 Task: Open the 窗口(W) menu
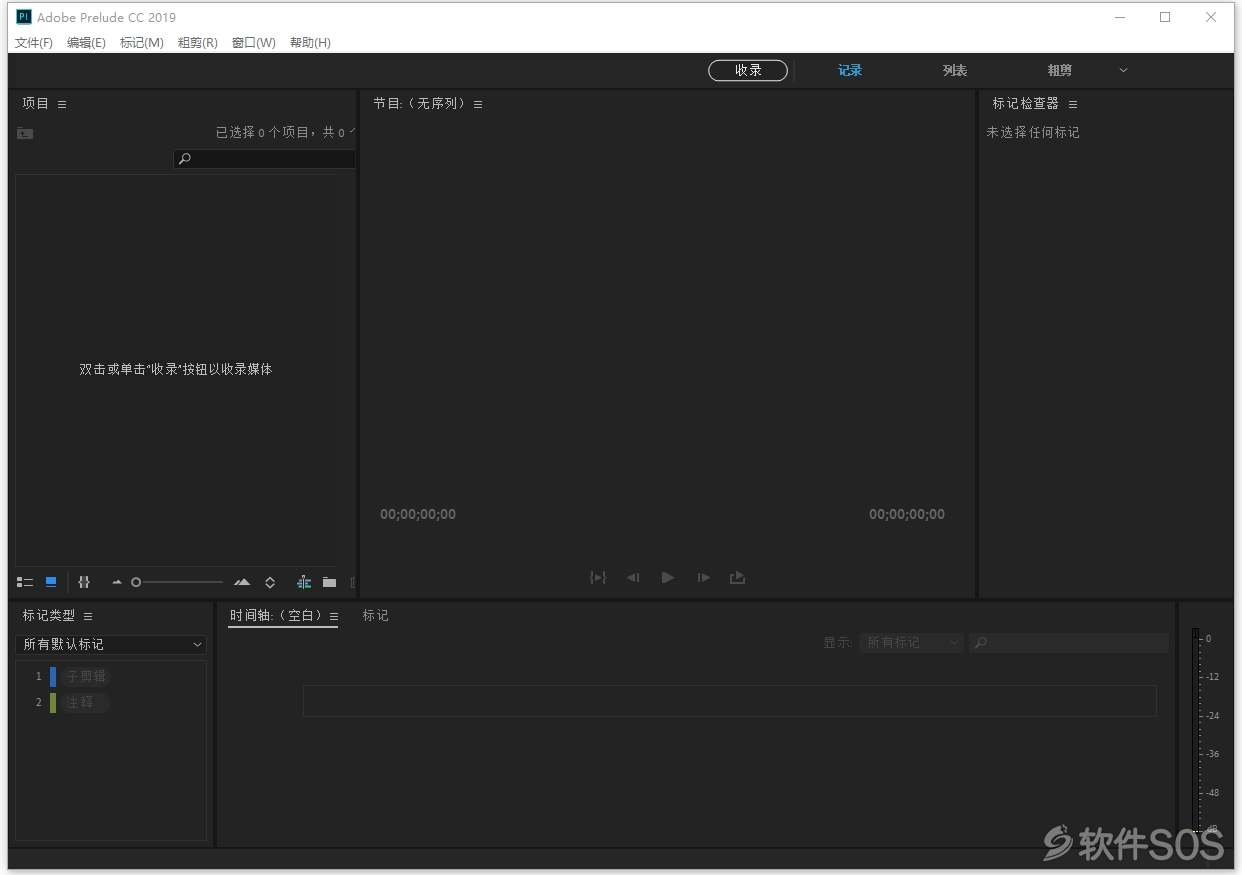tap(254, 43)
